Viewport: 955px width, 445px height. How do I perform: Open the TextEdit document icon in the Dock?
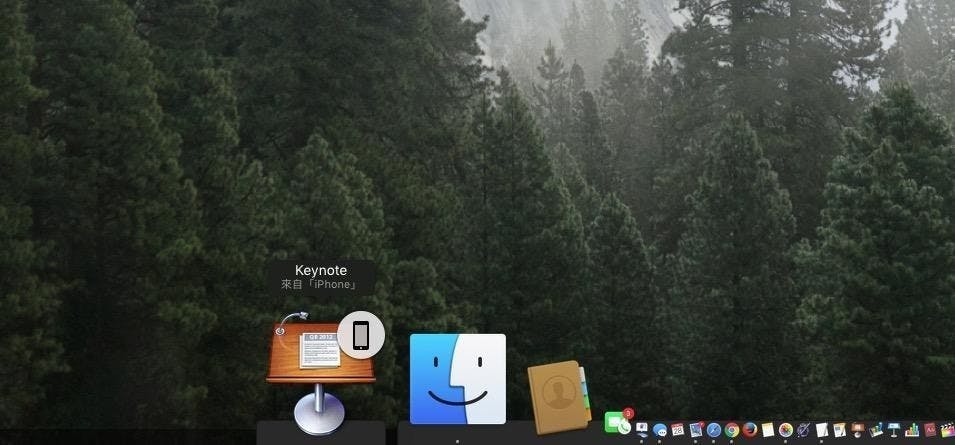822,430
